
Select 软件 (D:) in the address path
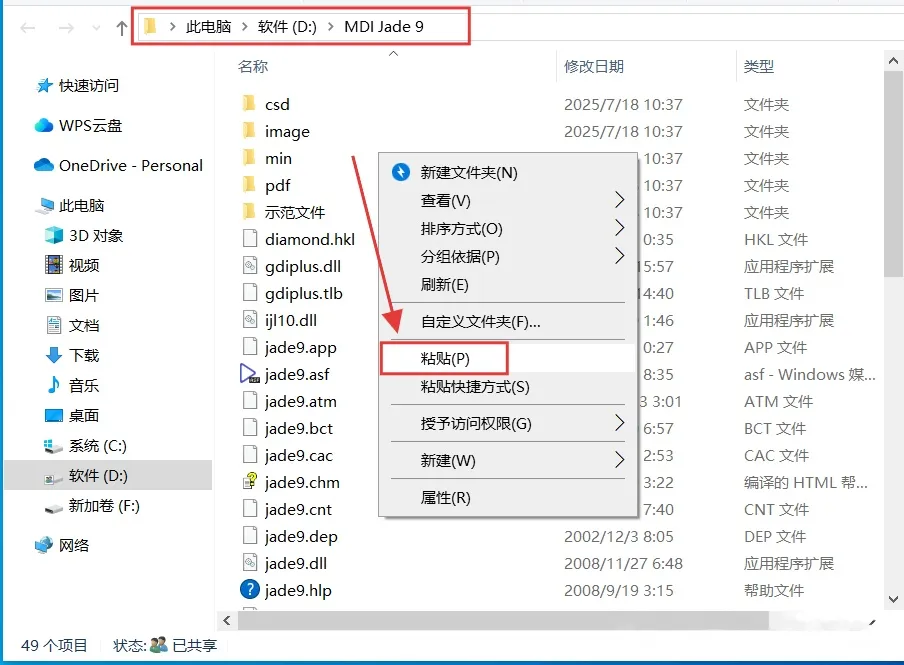click(287, 27)
